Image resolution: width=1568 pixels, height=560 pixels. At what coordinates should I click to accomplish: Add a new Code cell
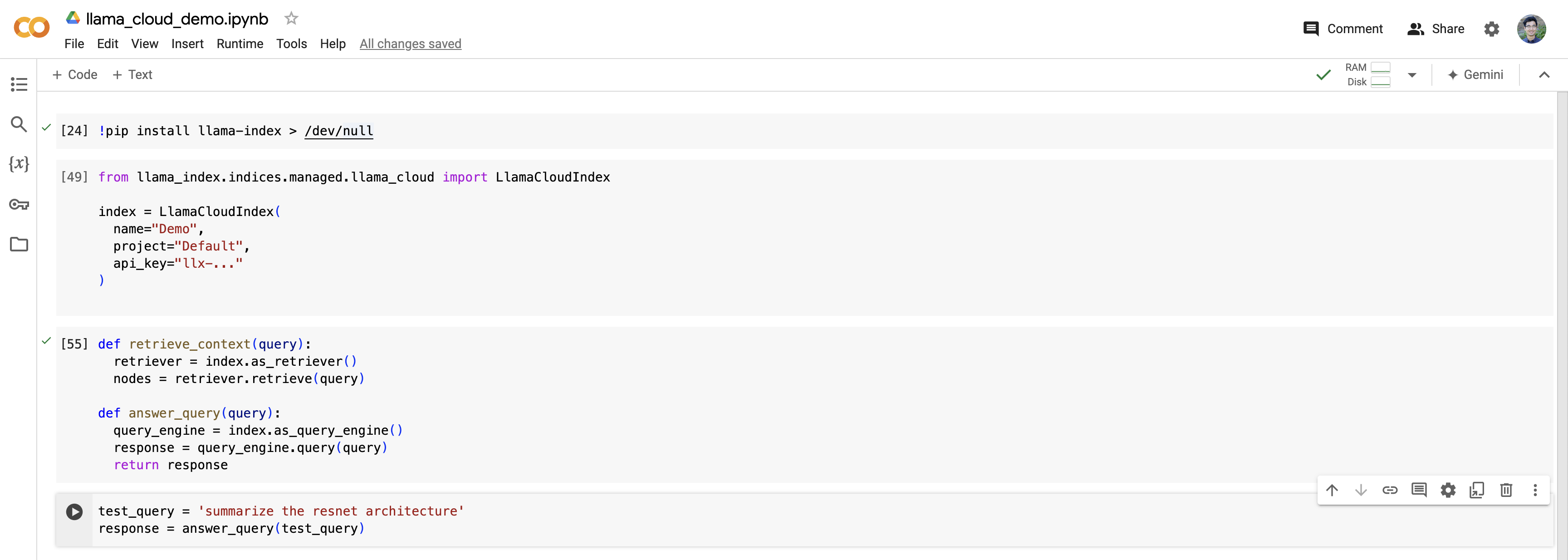pos(75,75)
